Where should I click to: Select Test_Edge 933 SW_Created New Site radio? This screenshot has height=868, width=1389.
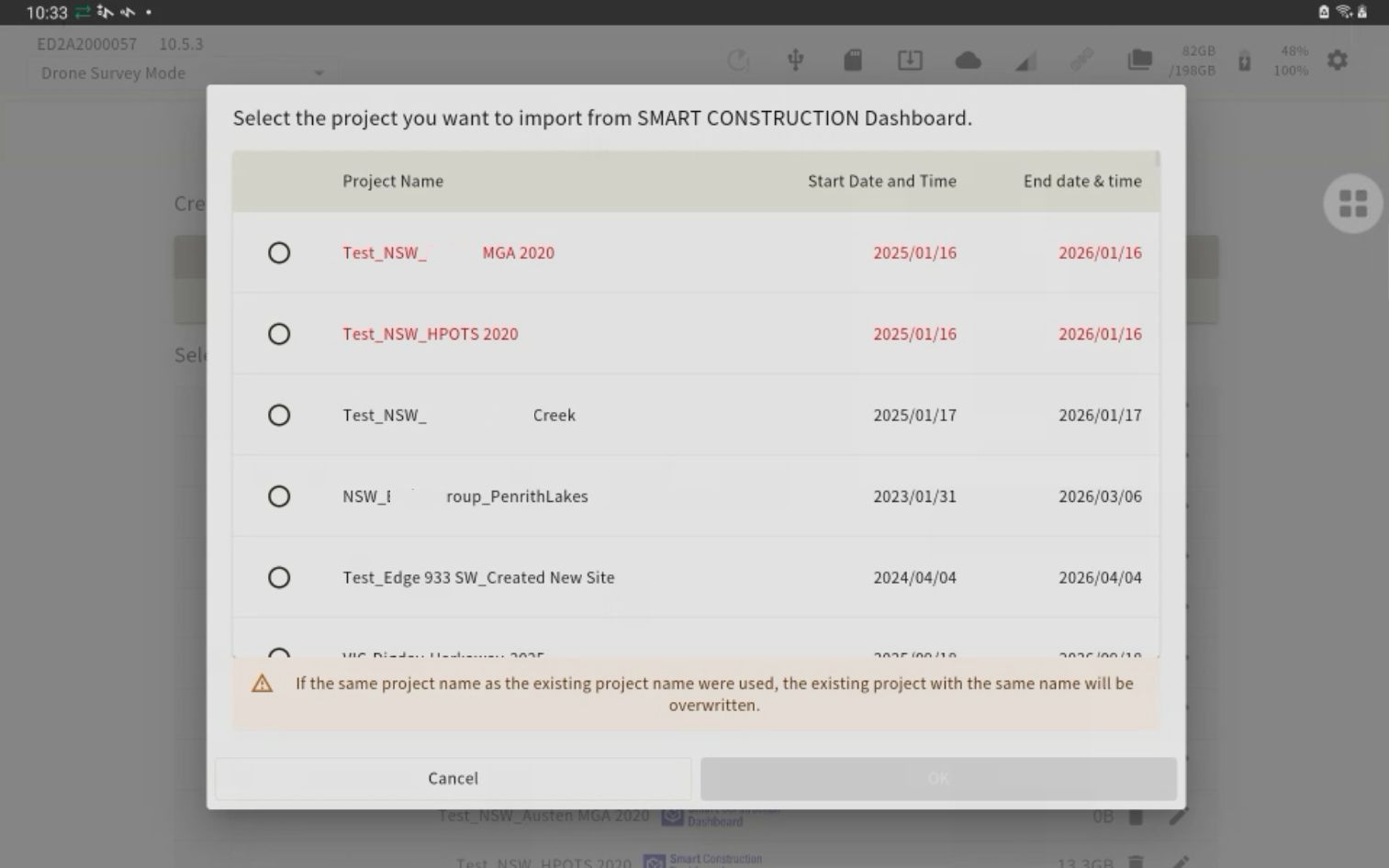pyautogui.click(x=279, y=577)
